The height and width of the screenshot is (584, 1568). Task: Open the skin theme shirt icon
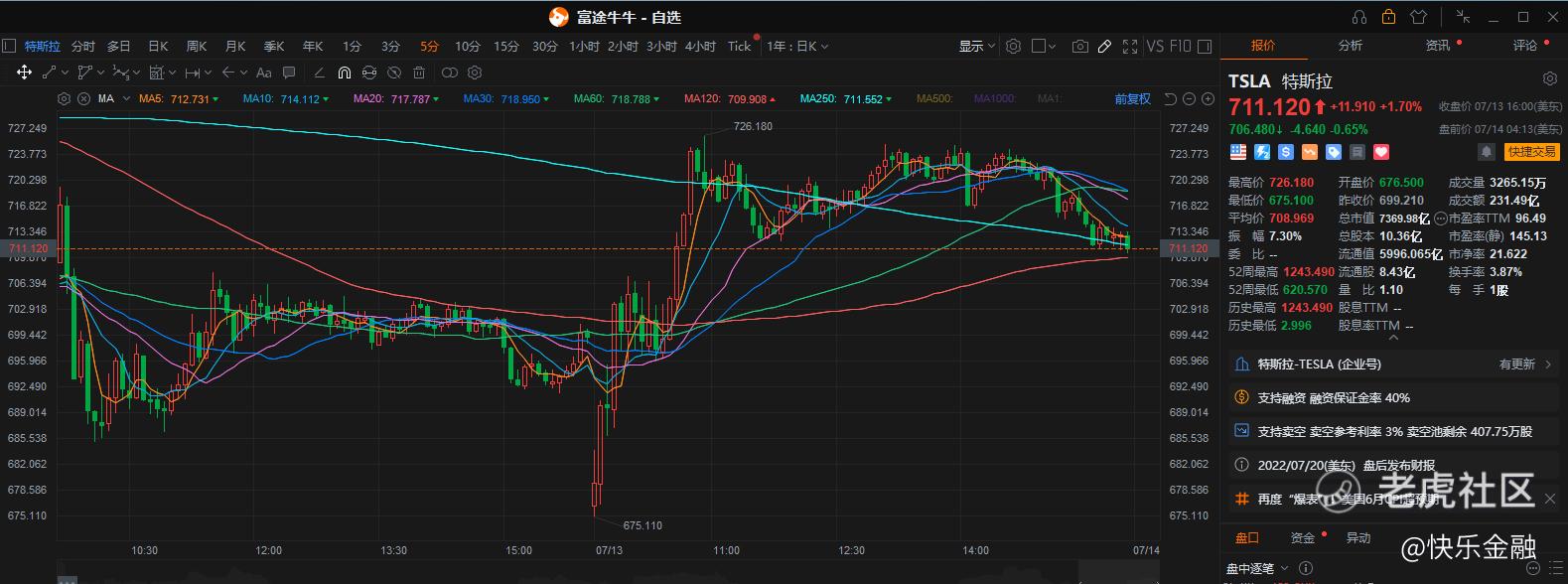1417,17
